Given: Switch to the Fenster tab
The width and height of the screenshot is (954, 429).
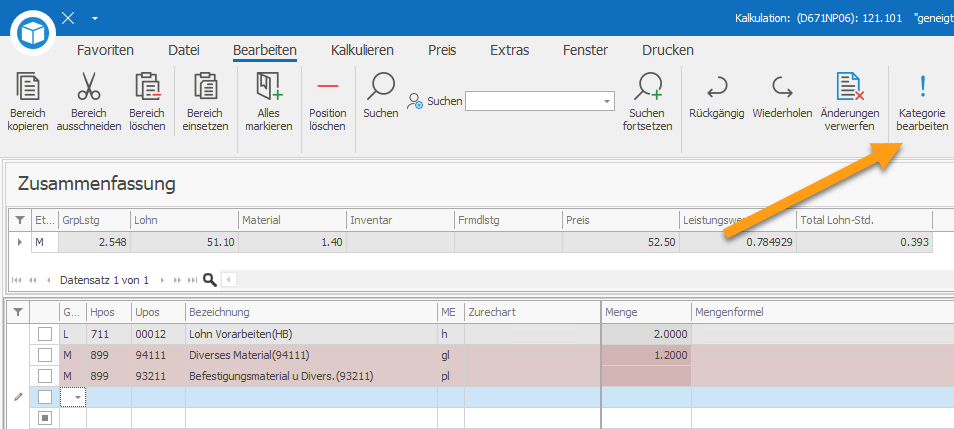Looking at the screenshot, I should tap(586, 51).
